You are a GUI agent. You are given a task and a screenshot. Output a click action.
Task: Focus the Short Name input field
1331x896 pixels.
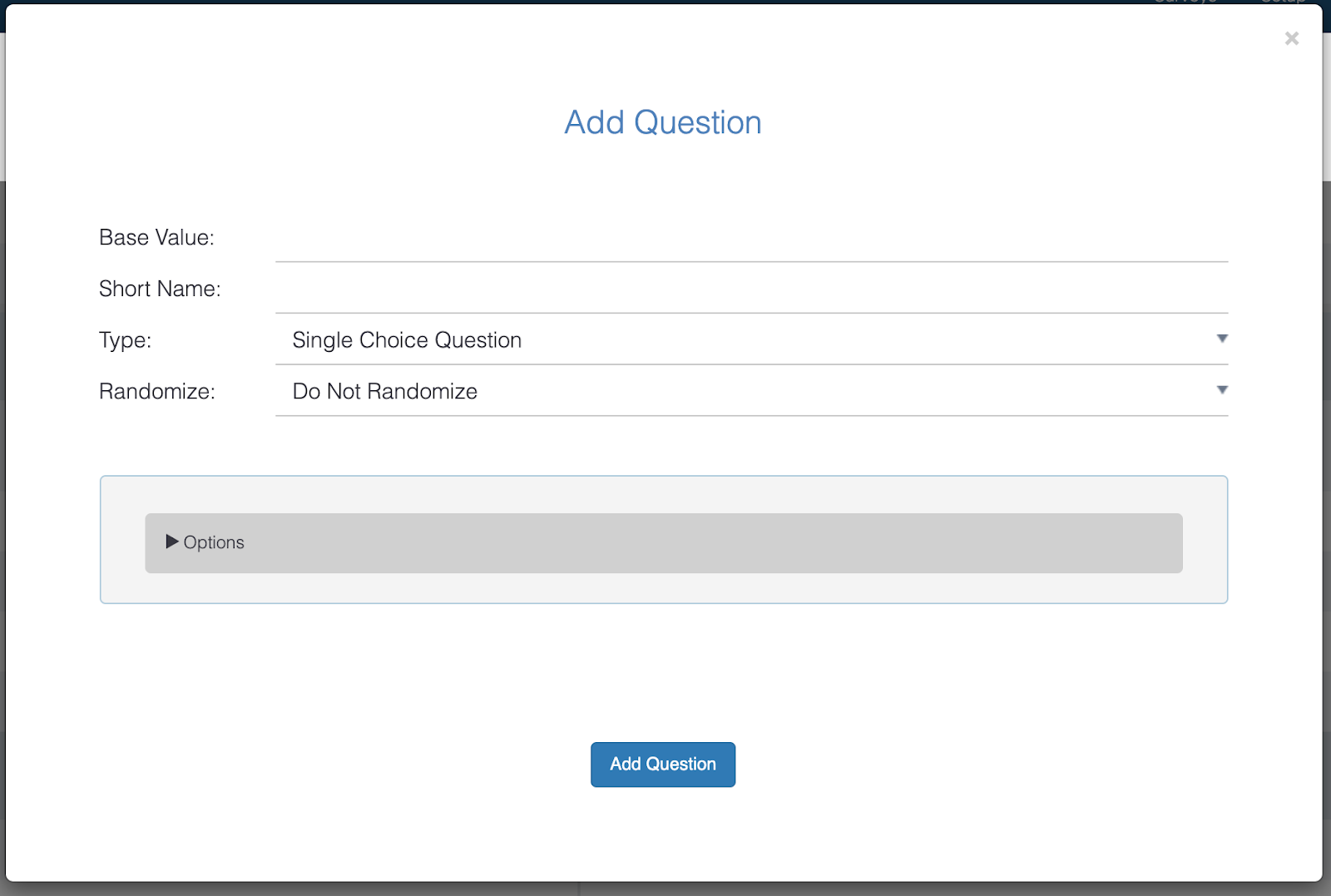coord(751,290)
